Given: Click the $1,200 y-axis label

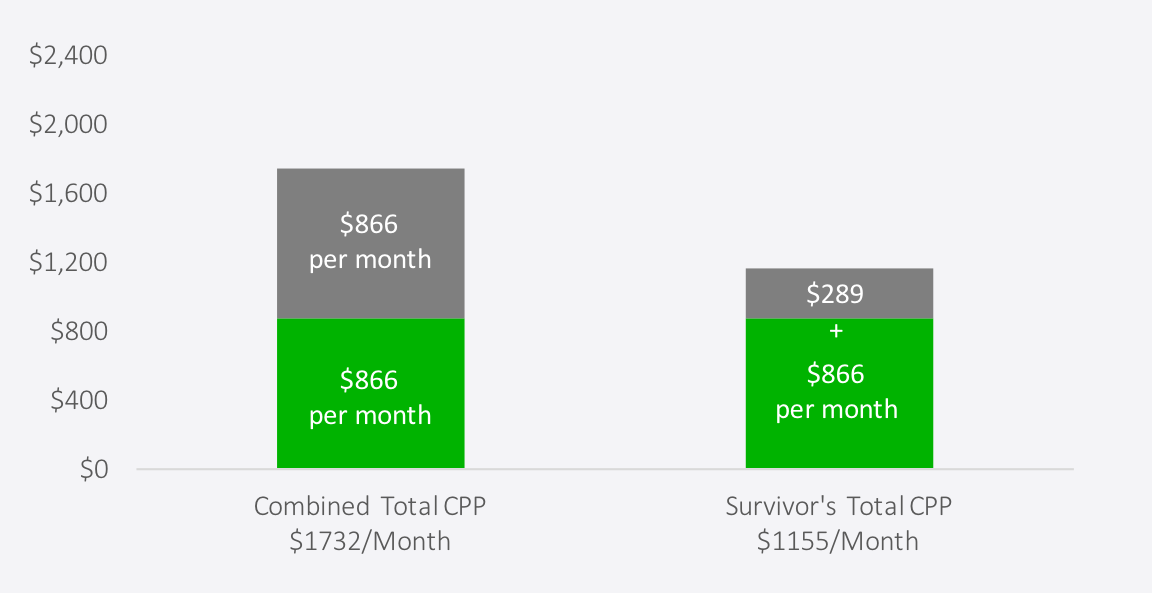Looking at the screenshot, I should [68, 262].
